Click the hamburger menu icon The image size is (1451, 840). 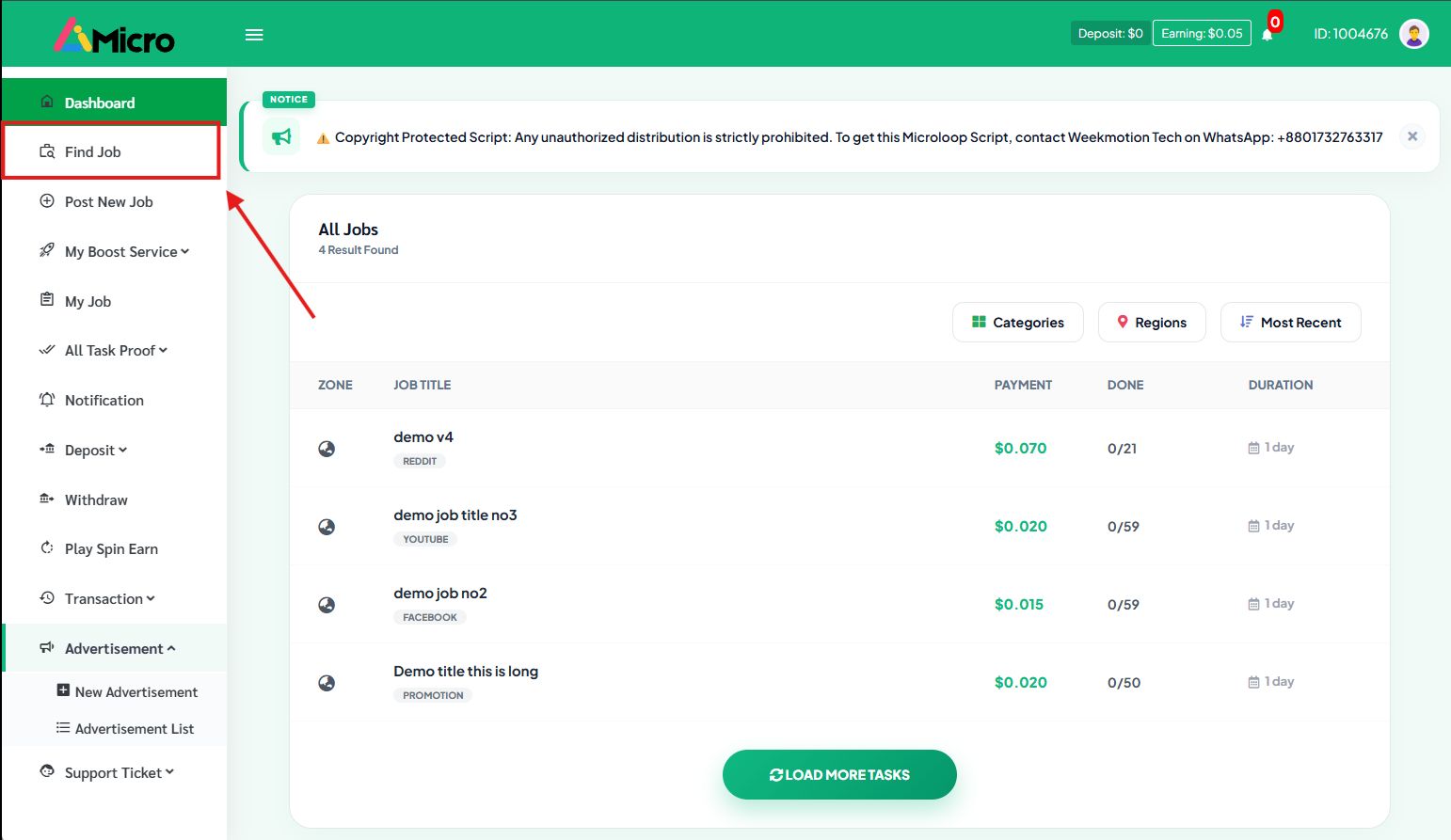click(254, 35)
